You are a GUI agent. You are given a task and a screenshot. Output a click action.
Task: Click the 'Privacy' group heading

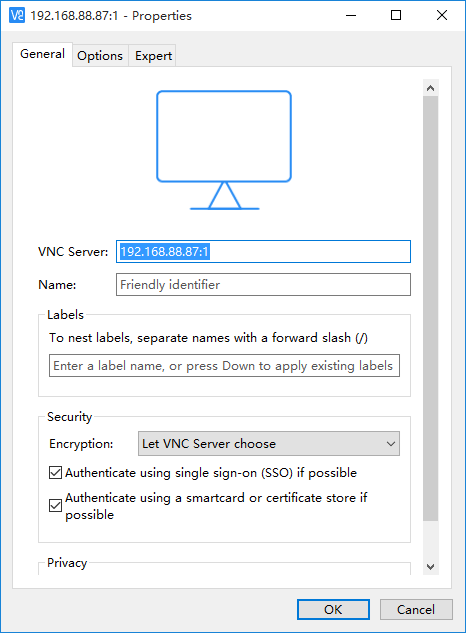[67, 563]
